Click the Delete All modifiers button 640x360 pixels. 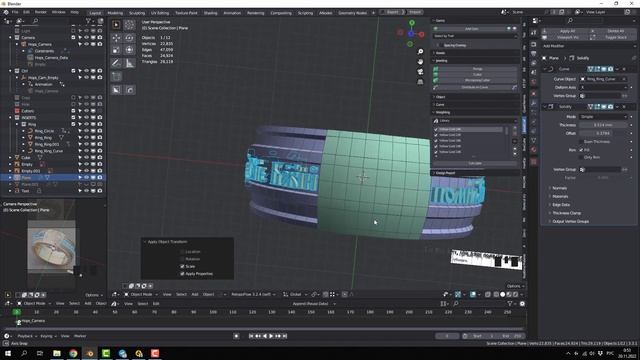click(614, 31)
